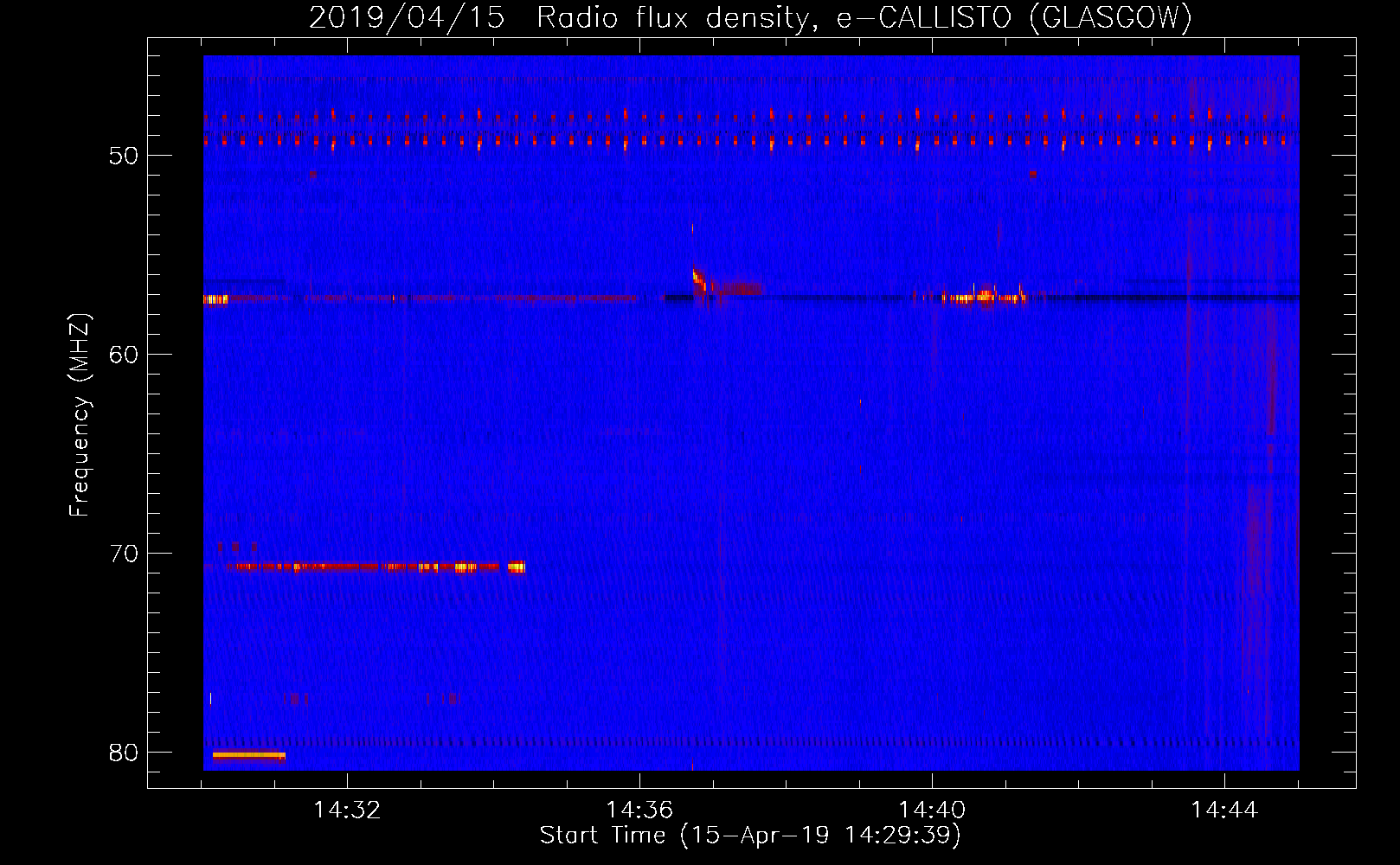Click the 80 frequency tick label
Viewport: 1400px width, 865px height.
click(124, 753)
